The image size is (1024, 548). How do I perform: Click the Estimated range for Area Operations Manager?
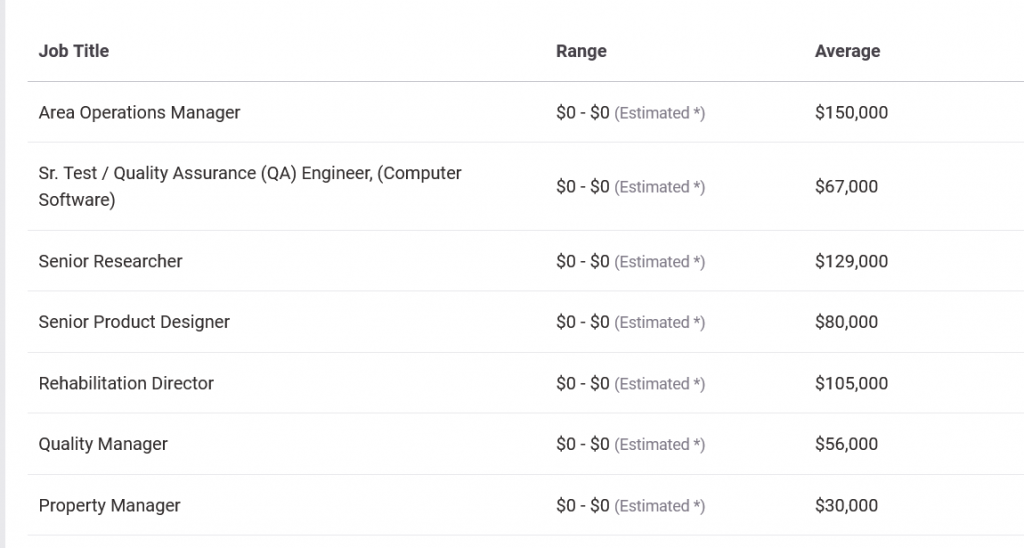click(x=630, y=113)
